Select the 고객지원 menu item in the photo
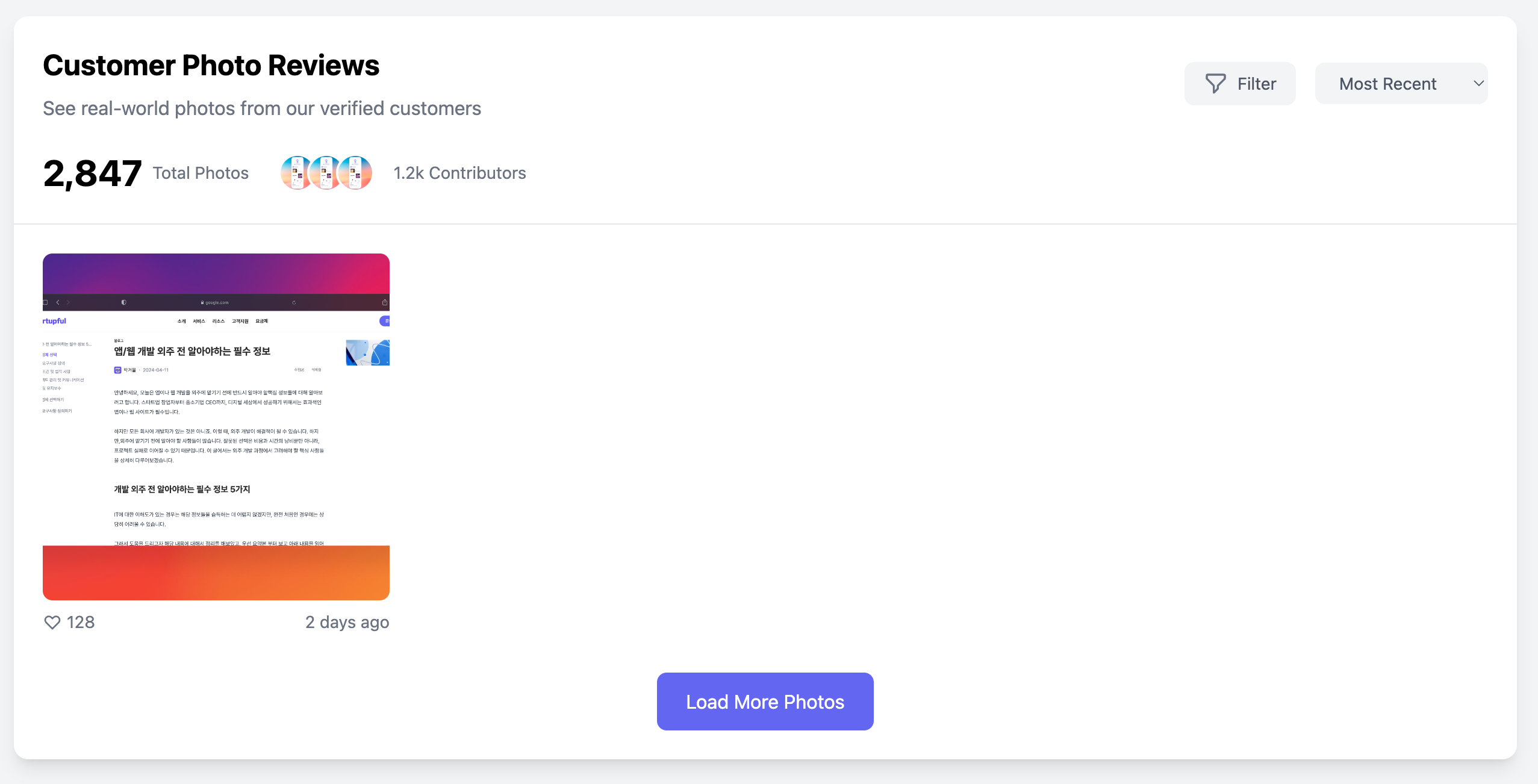The width and height of the screenshot is (1538, 784). [x=240, y=321]
